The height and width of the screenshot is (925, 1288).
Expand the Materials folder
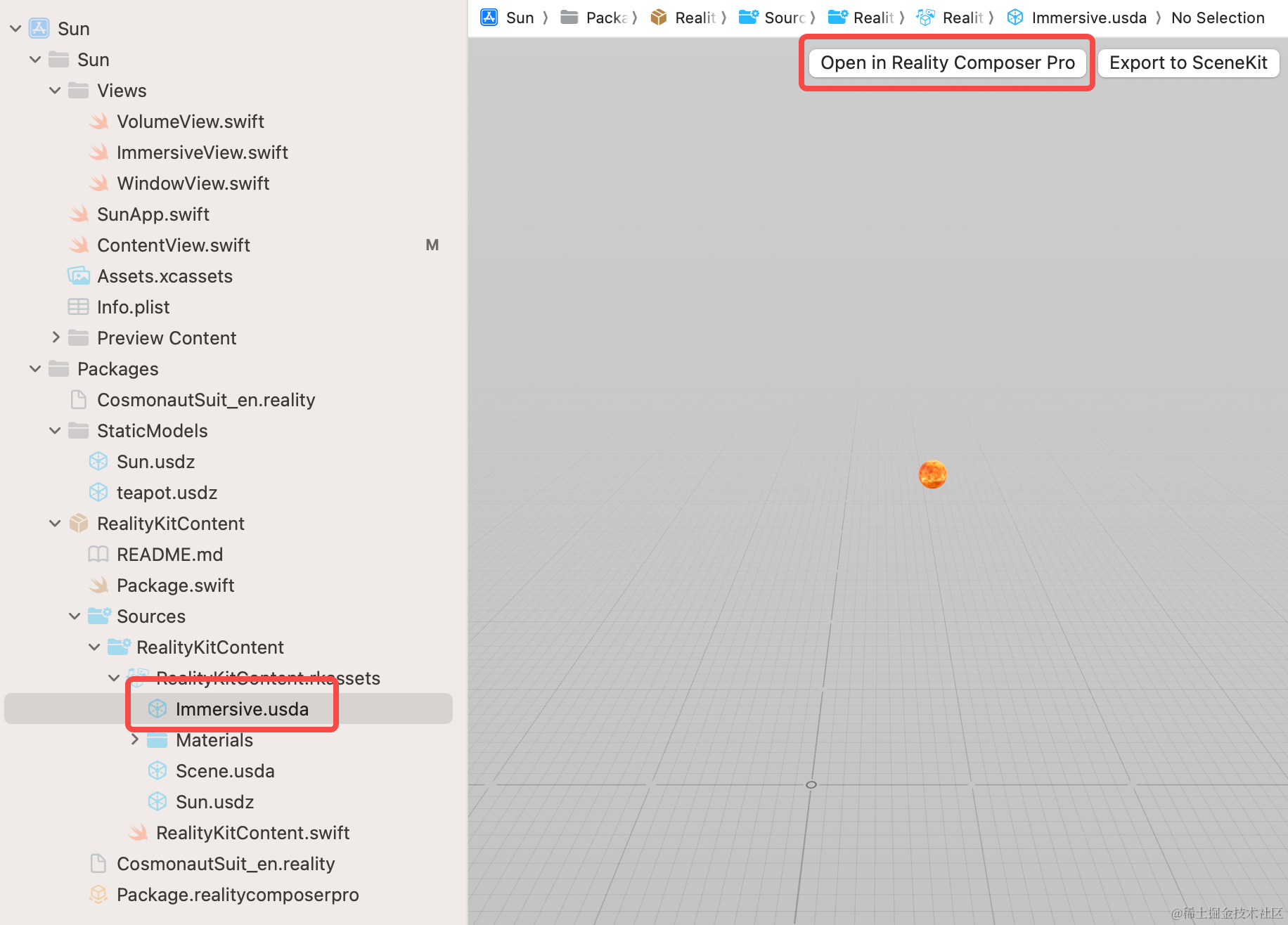tap(134, 740)
